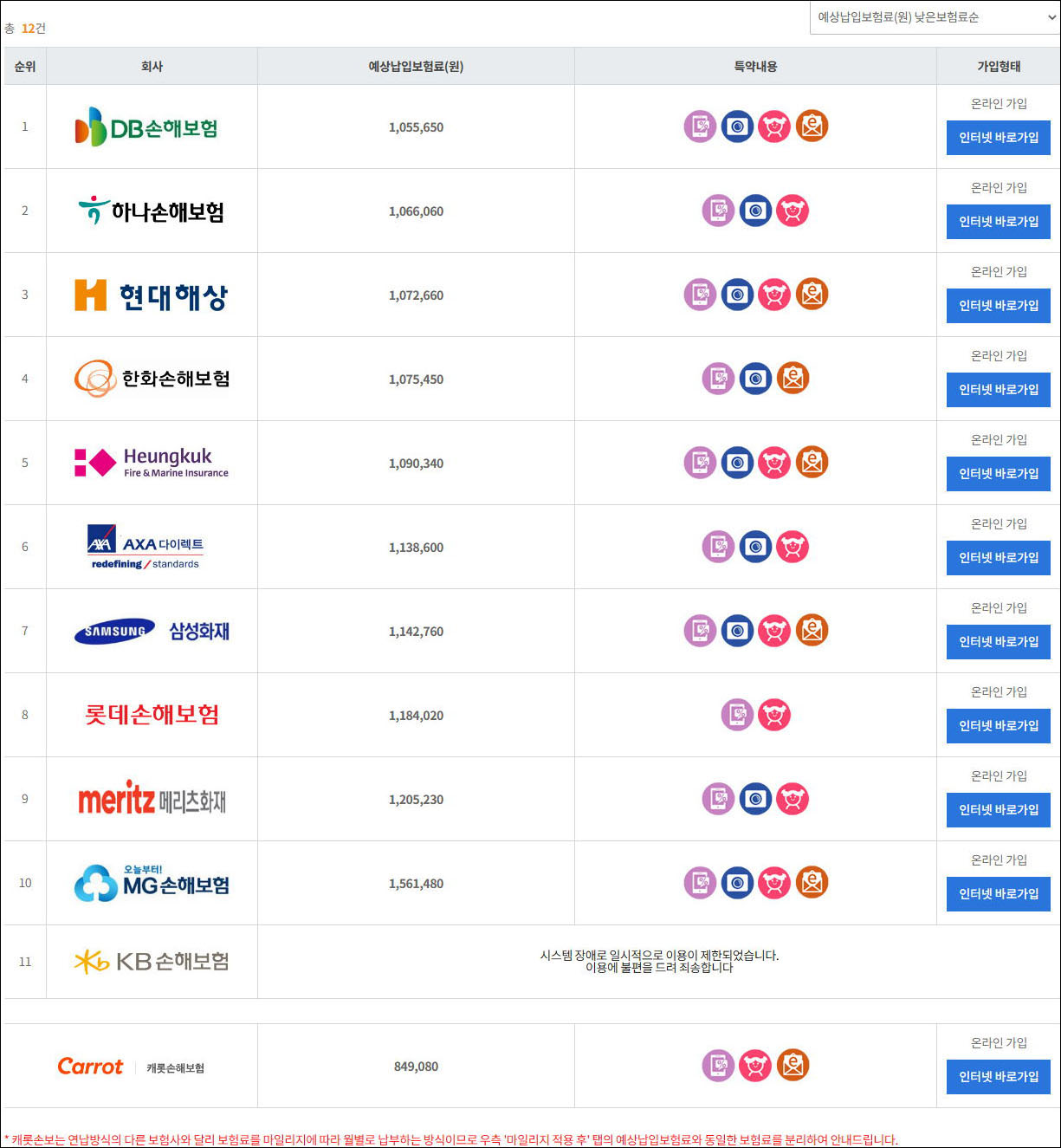1061x1148 pixels.
Task: Click the orange e-mail envelope icon in the 삼성화재 row
Action: [x=812, y=631]
